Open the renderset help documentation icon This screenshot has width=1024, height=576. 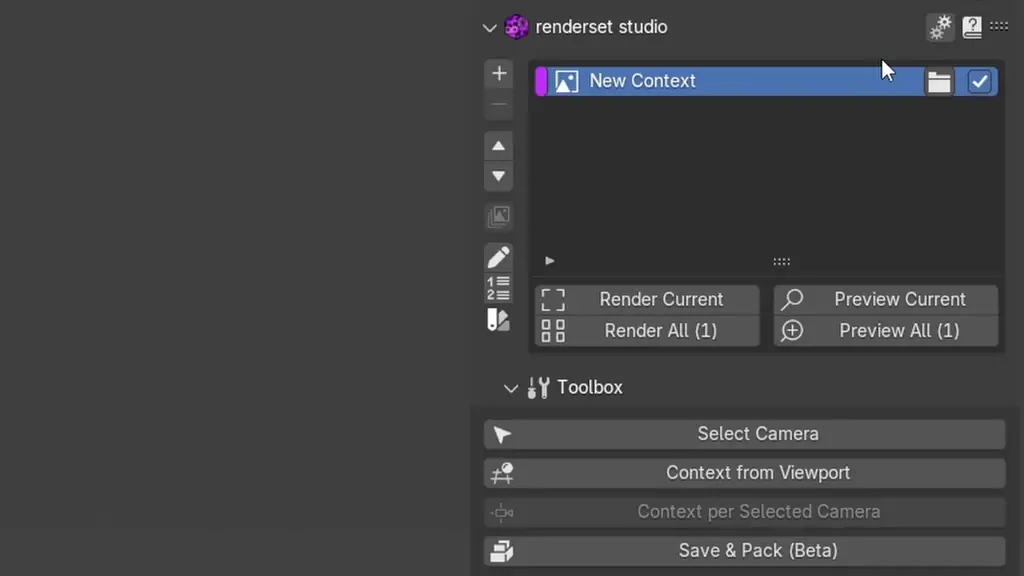point(972,27)
